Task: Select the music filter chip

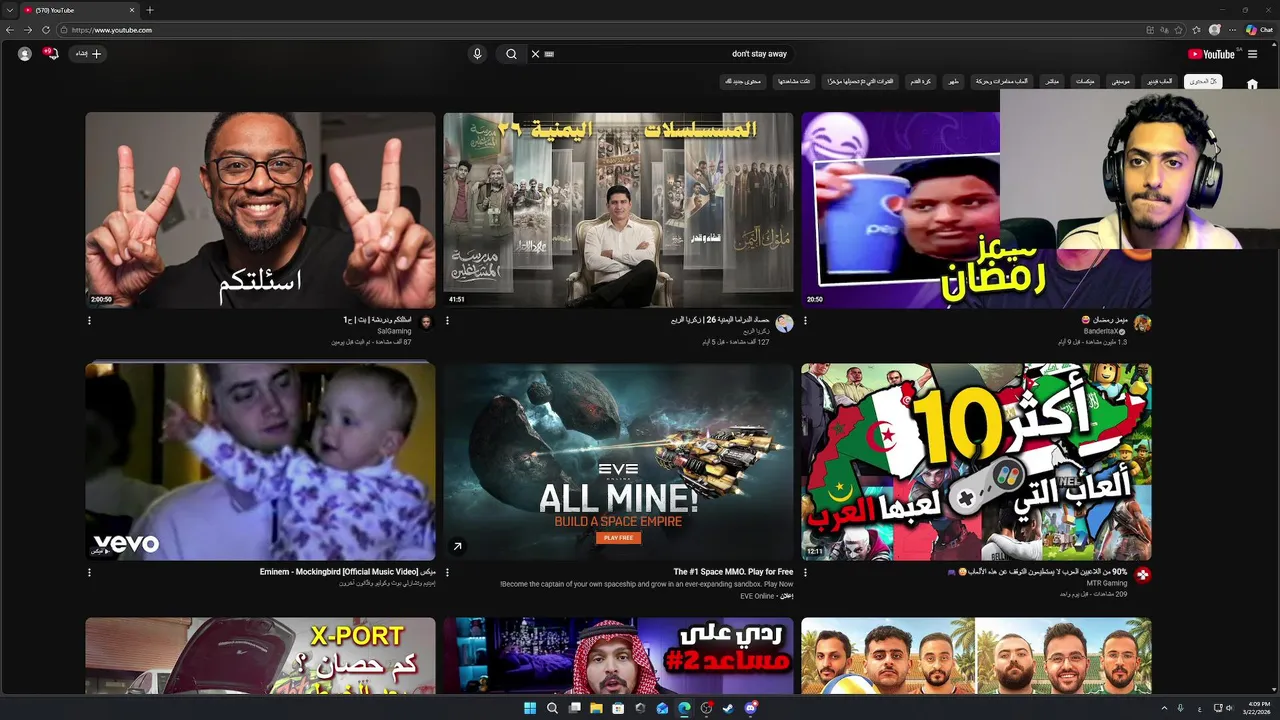Action: click(x=1121, y=81)
